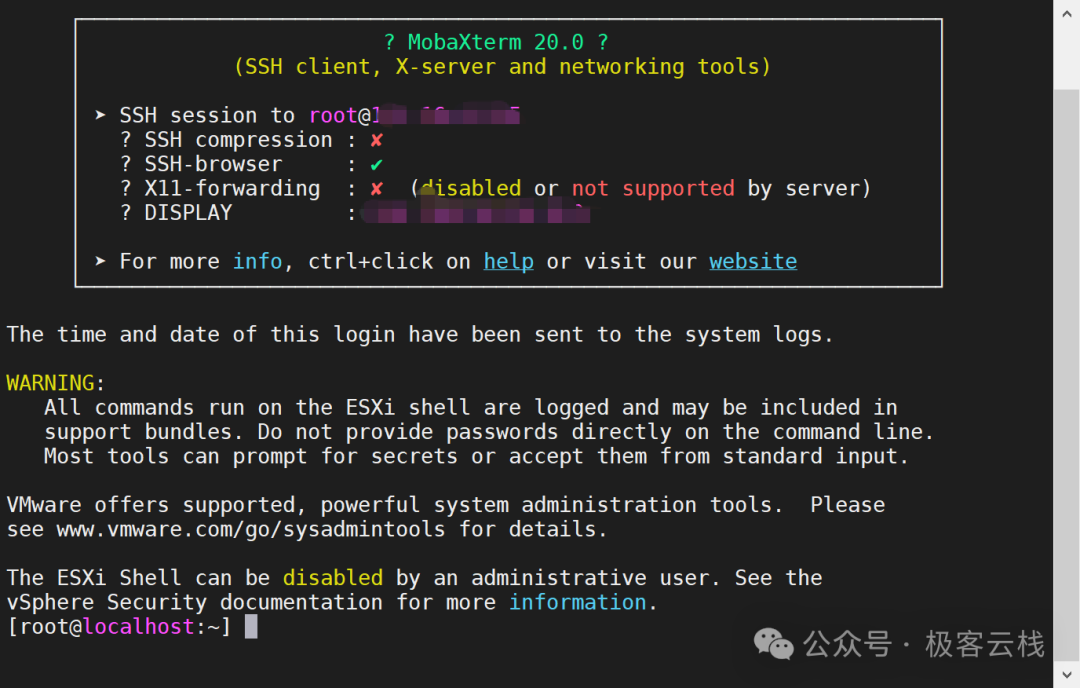Click the WeChat logo in the watermark

[773, 644]
